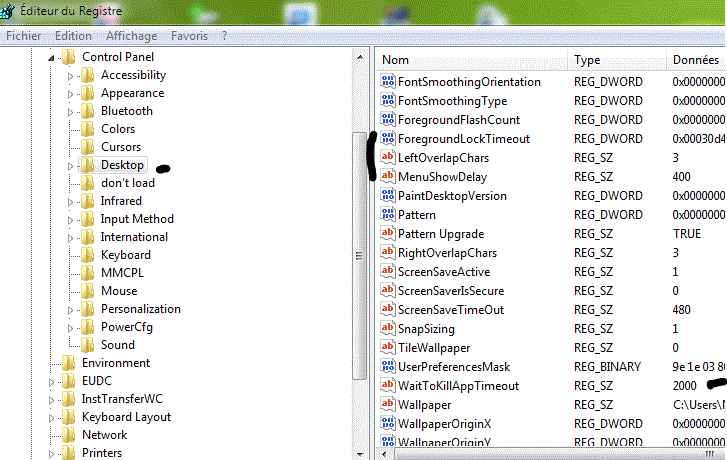The width and height of the screenshot is (727, 460).
Task: Open the Favoris menu
Action: 189,36
